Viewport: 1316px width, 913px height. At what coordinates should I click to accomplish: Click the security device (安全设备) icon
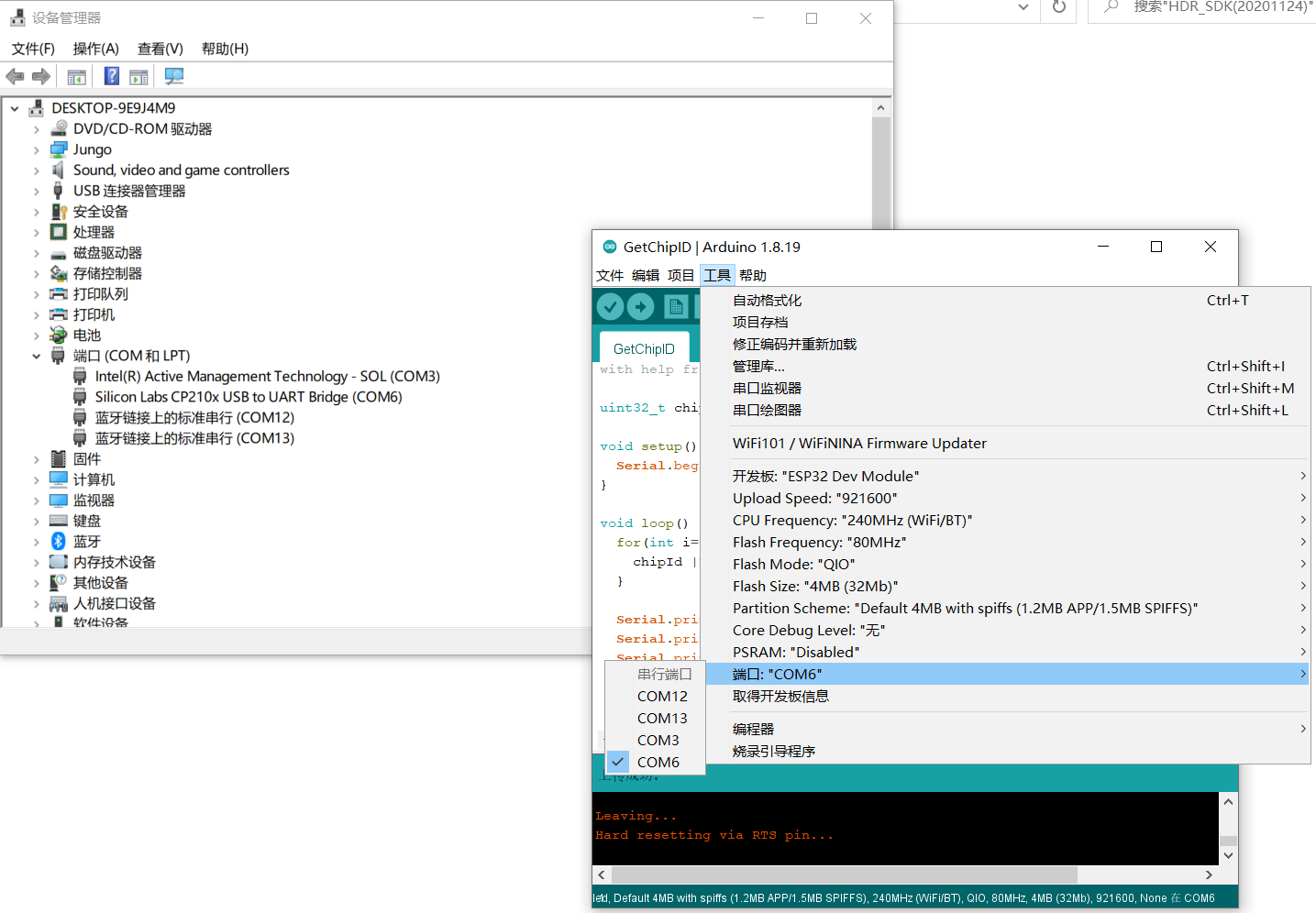(59, 212)
